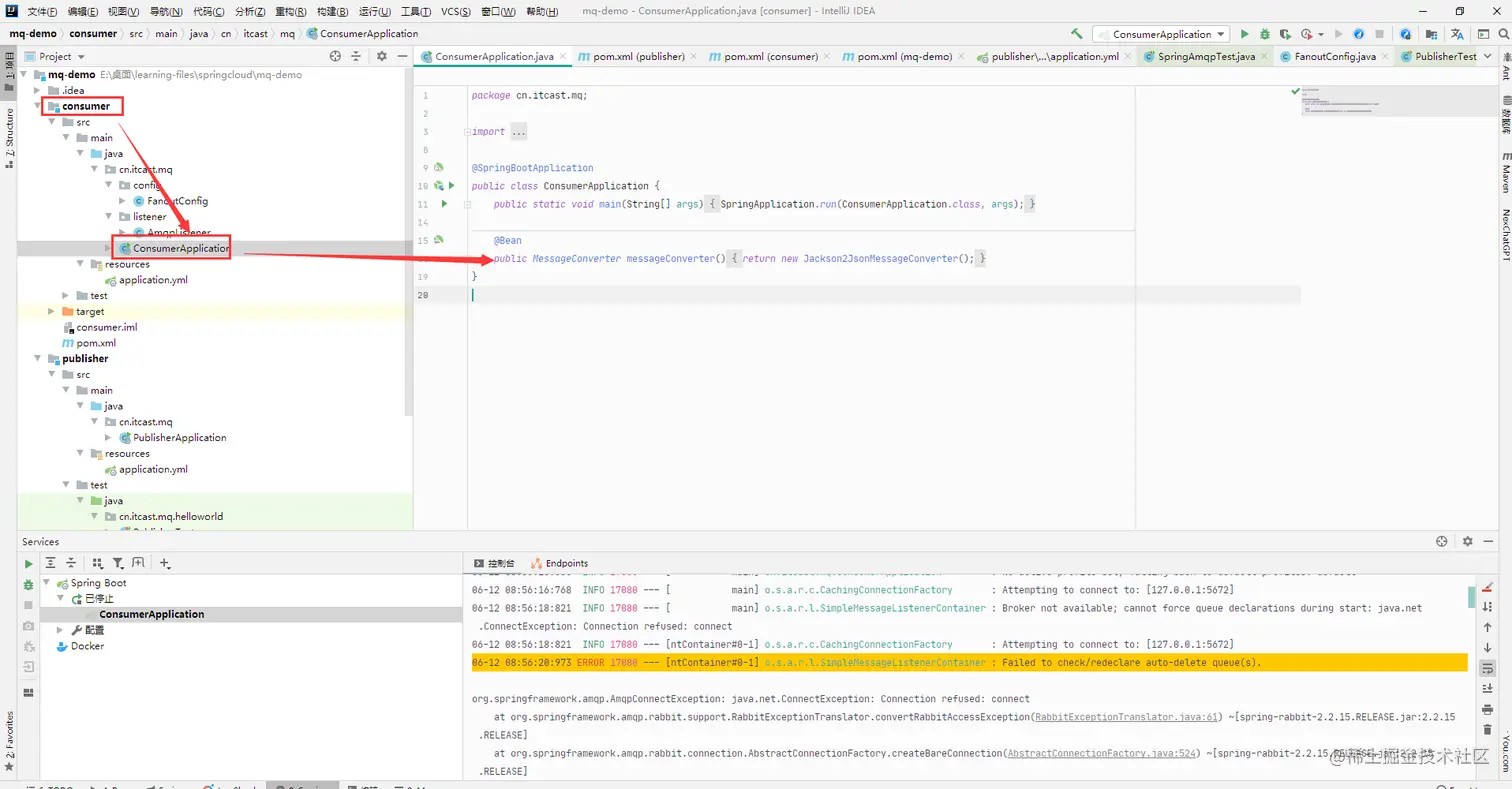Close the ConsumerApplication.java editor tab
1512x789 pixels.
[562, 57]
